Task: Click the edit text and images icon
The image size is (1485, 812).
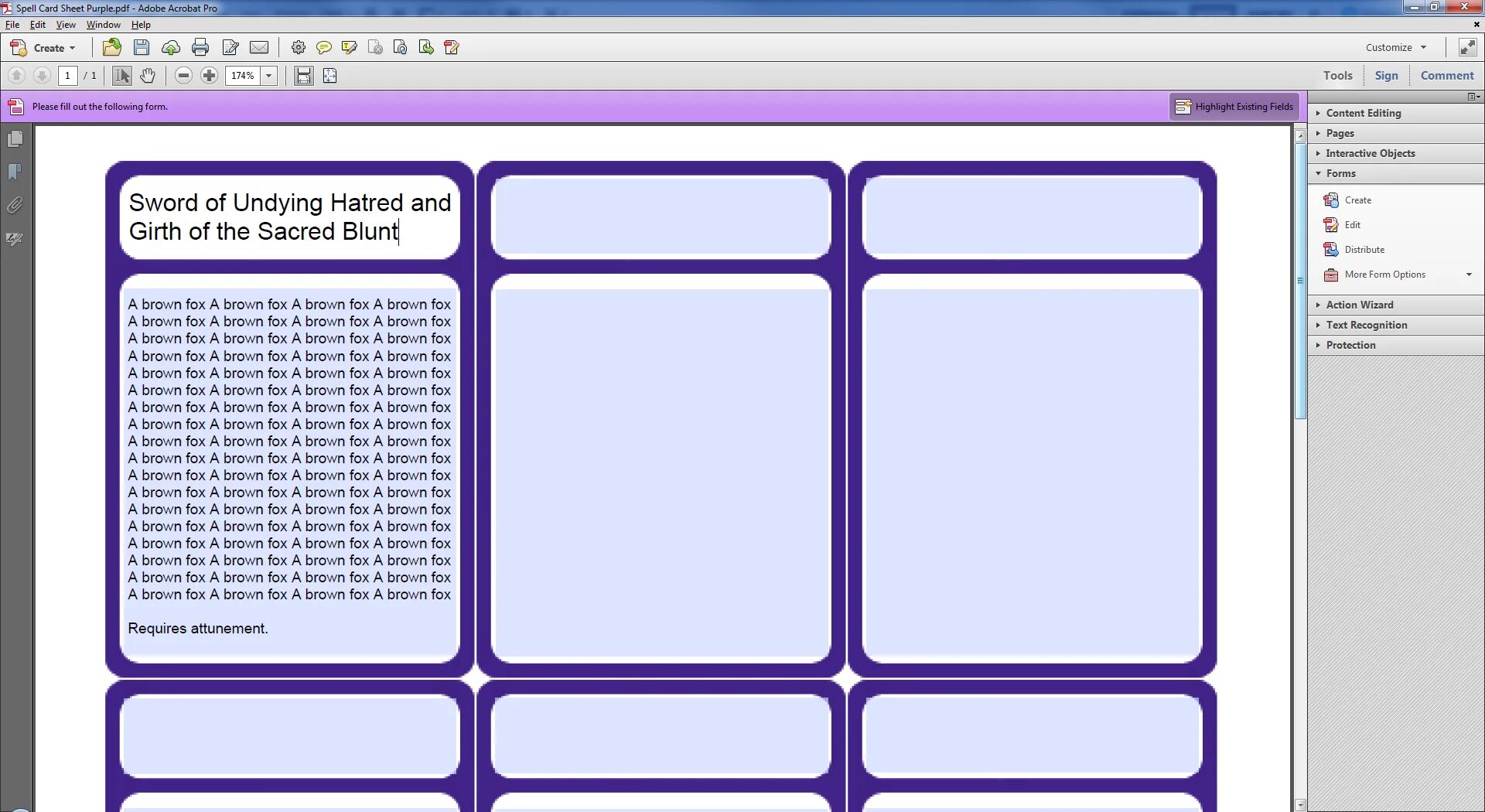Action: 230,48
